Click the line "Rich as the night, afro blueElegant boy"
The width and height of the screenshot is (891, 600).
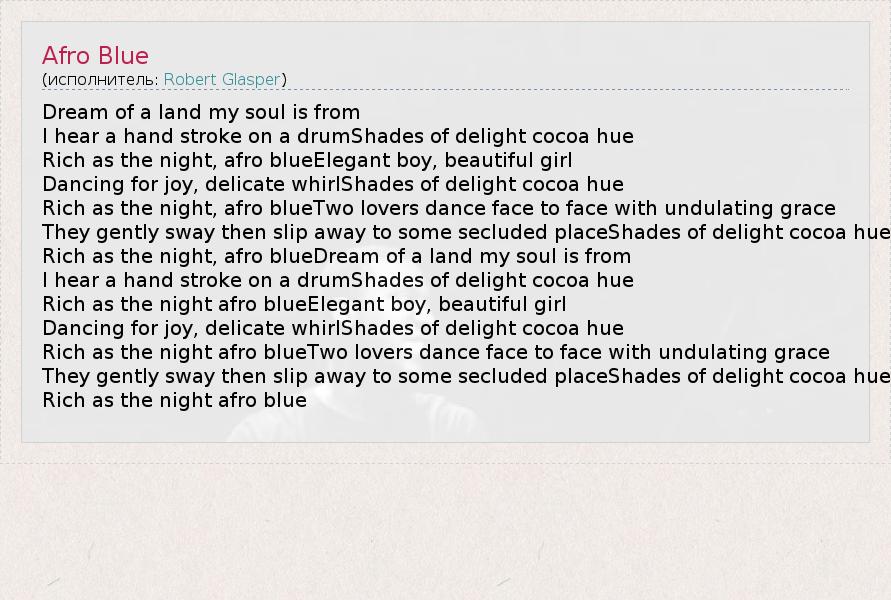pyautogui.click(x=307, y=160)
